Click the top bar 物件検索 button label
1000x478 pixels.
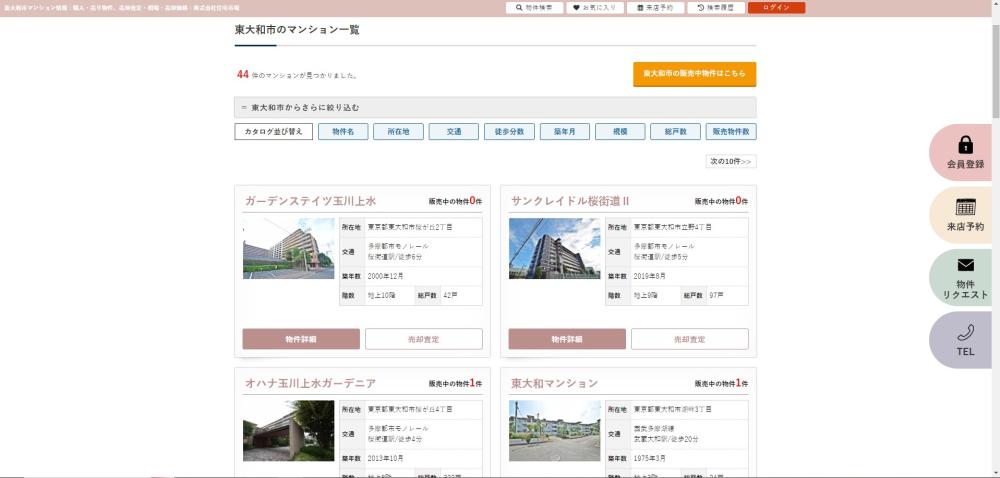(538, 8)
